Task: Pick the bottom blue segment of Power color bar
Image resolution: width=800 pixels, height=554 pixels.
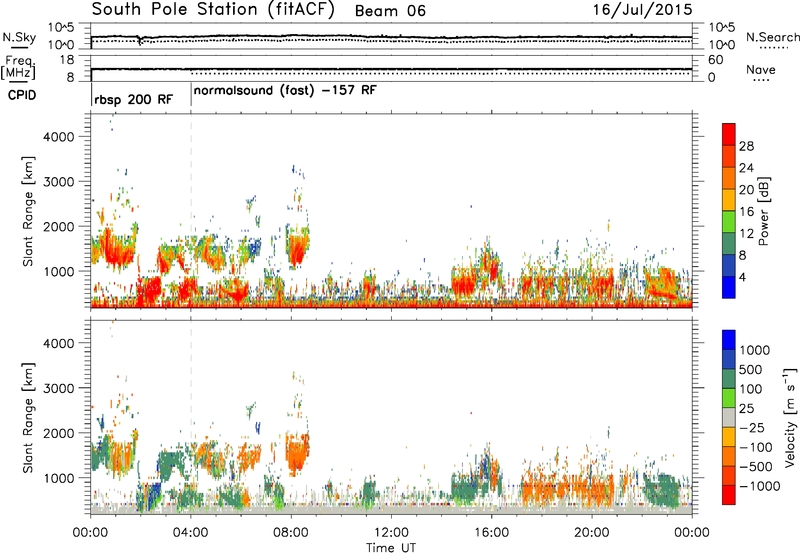Action: [x=729, y=287]
